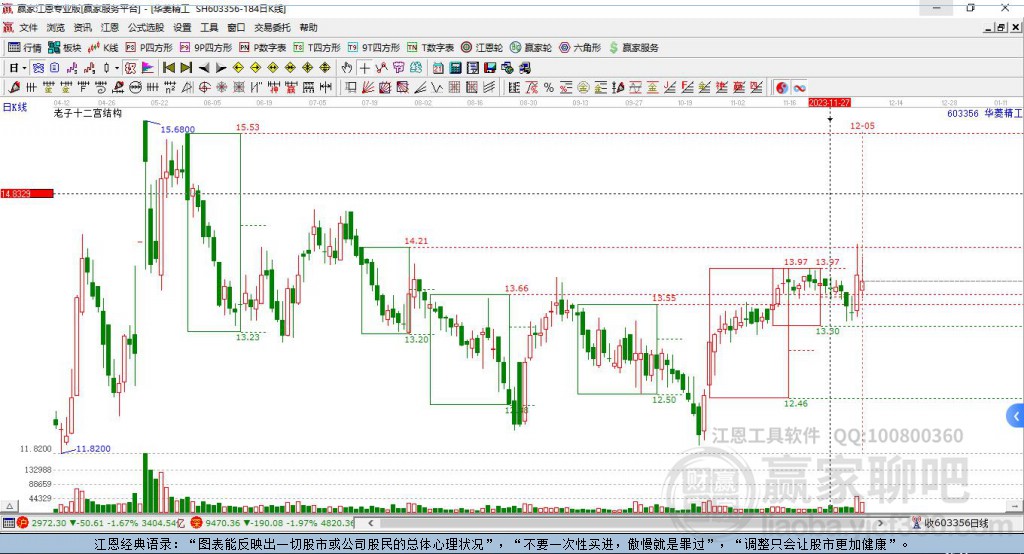Open 赢家服务 with the dollar icon
The width and height of the screenshot is (1024, 554).
[x=633, y=48]
